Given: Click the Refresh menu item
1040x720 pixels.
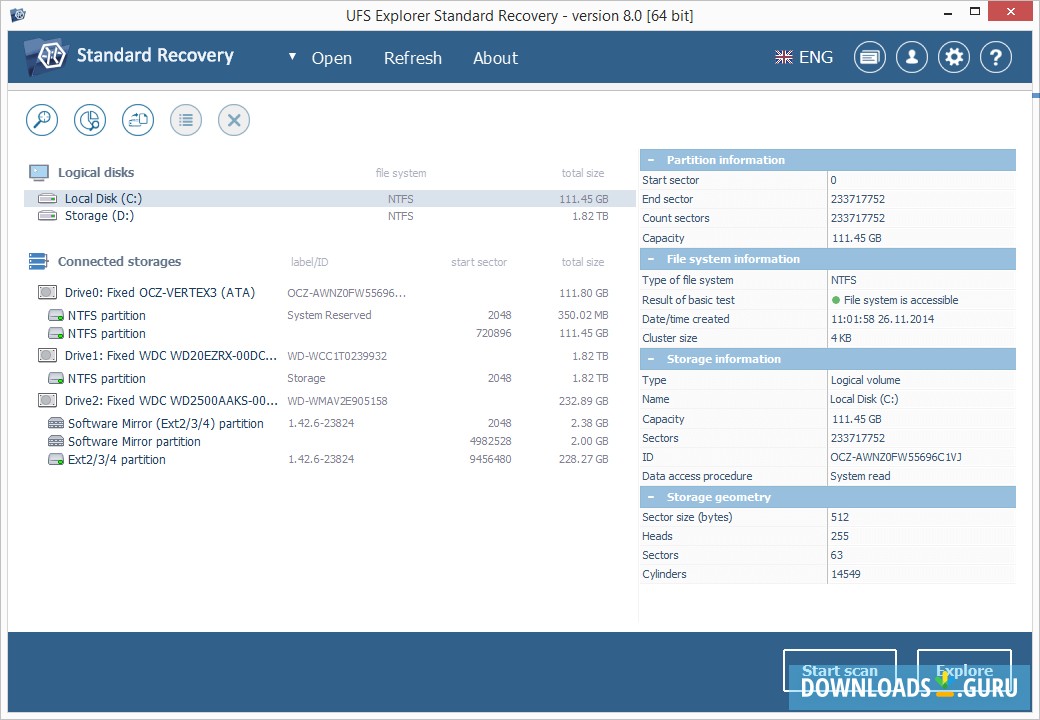Looking at the screenshot, I should (x=413, y=58).
